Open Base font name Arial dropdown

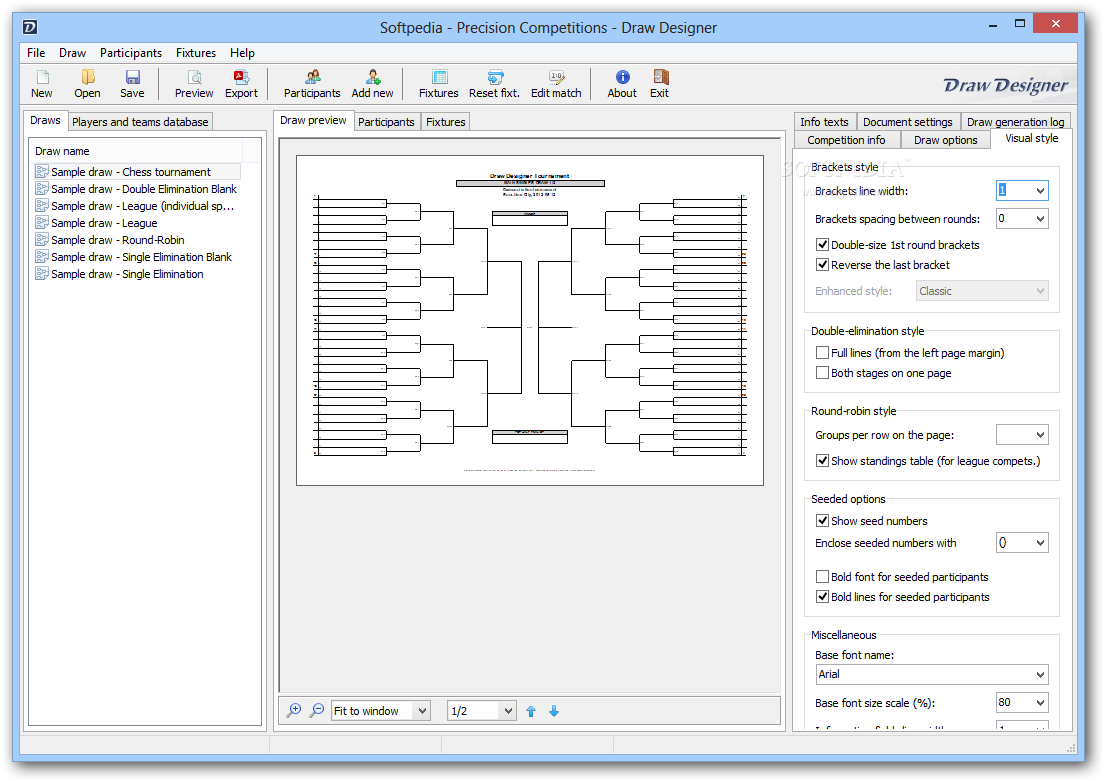[x=1039, y=674]
